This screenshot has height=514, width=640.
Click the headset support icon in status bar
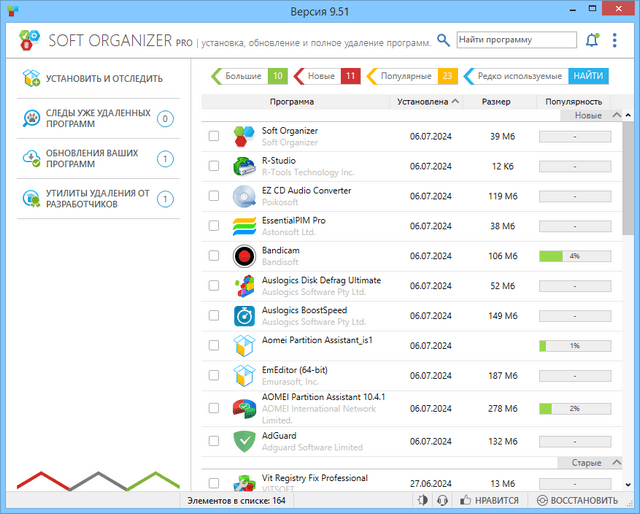tap(441, 500)
